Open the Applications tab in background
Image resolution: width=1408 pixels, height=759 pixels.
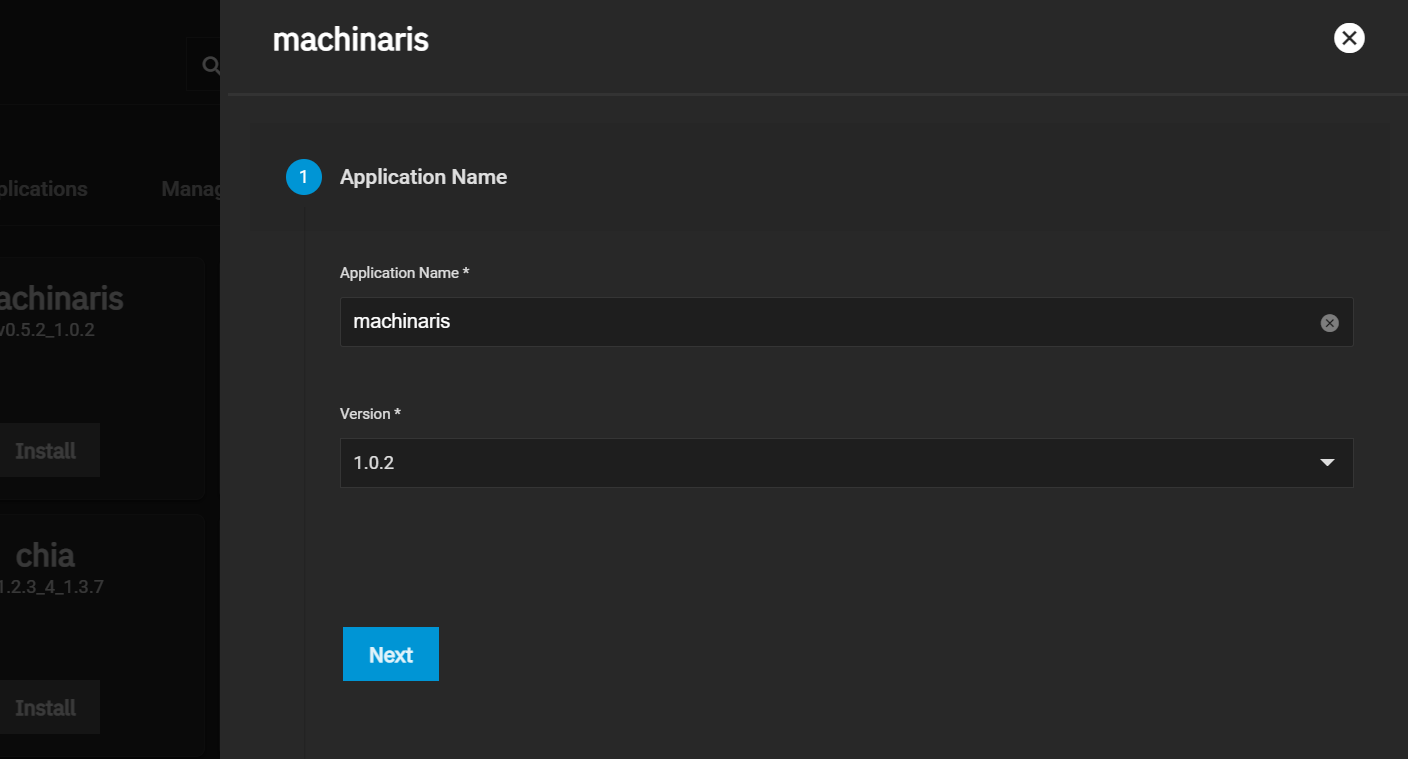(x=43, y=189)
